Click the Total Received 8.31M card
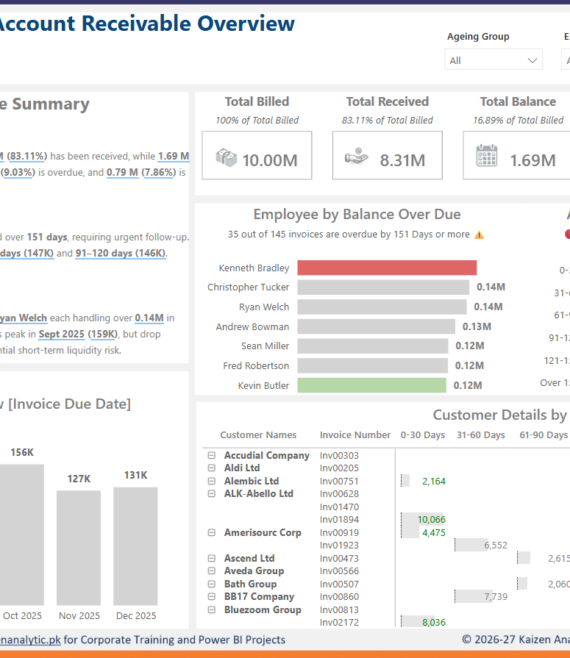The image size is (570, 658). 387,155
